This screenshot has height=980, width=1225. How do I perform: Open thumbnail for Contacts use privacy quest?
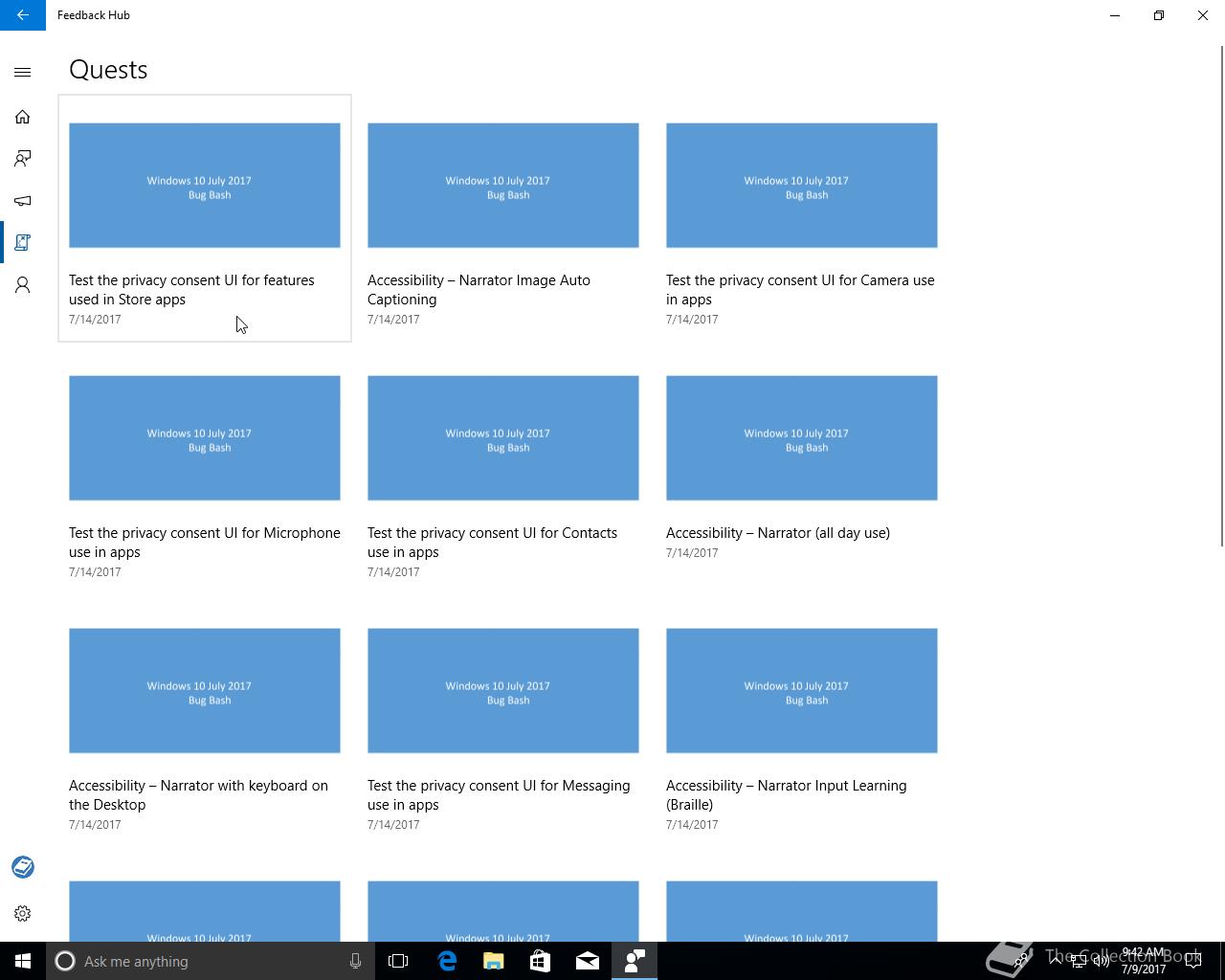click(503, 438)
